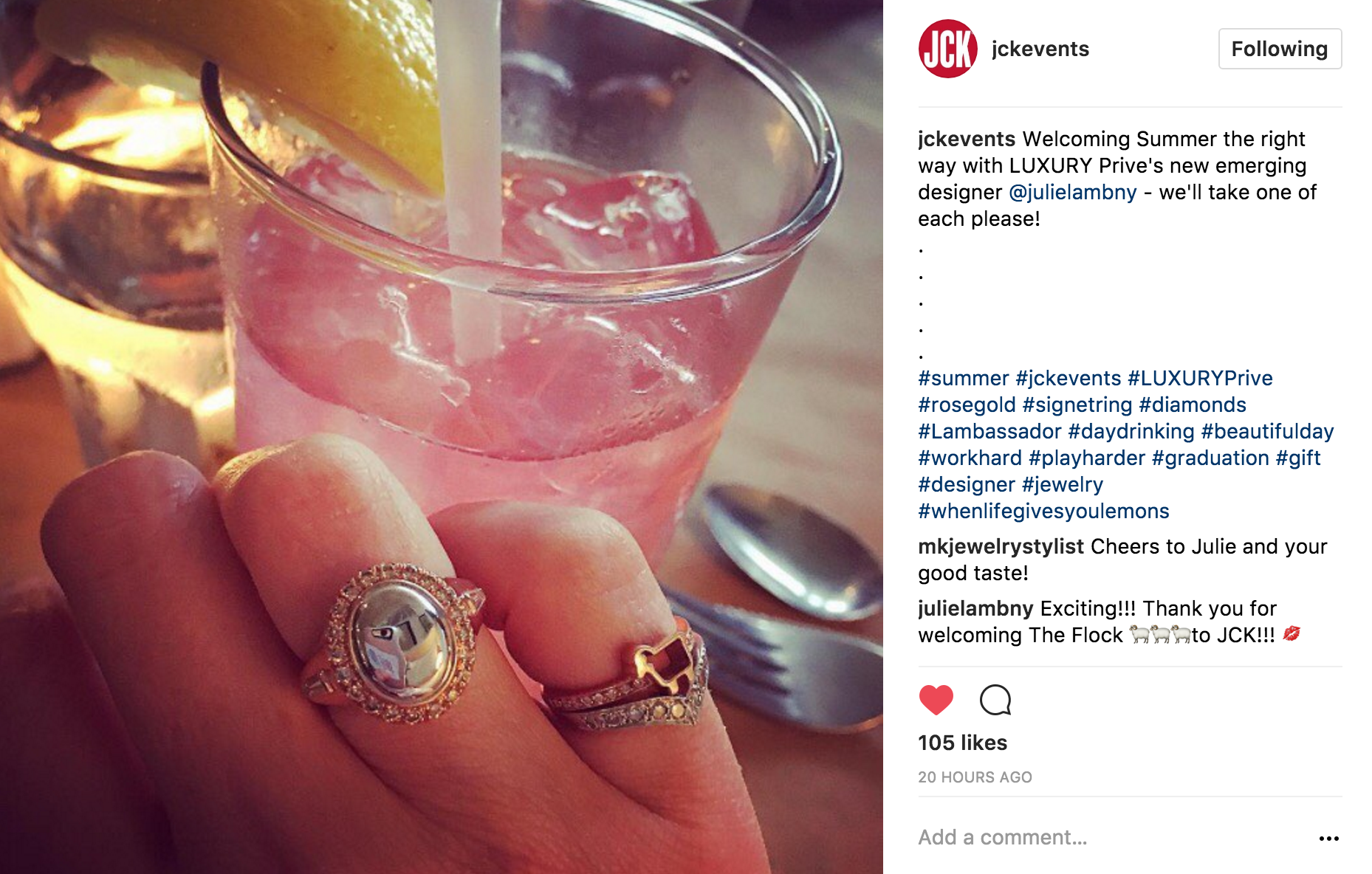Viewport: 1372px width, 874px height.
Task: Open the #graduation hashtag
Action: [x=1210, y=458]
